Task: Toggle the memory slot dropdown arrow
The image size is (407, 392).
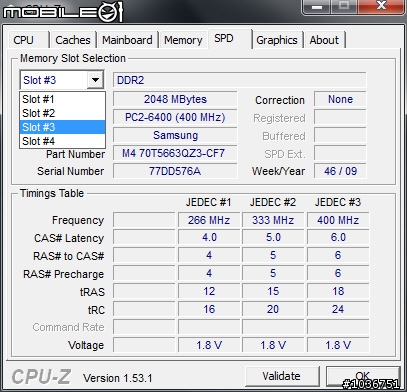Action: [95, 80]
